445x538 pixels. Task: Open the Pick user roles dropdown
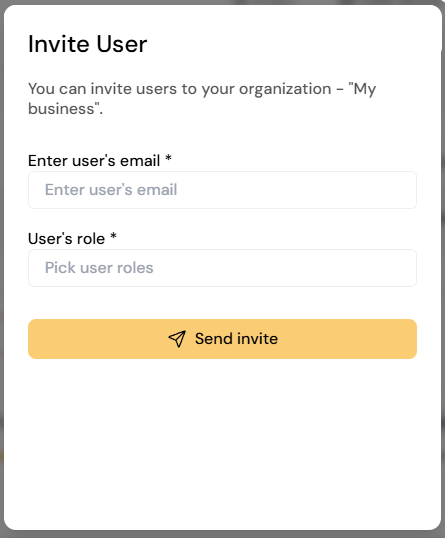pos(222,268)
